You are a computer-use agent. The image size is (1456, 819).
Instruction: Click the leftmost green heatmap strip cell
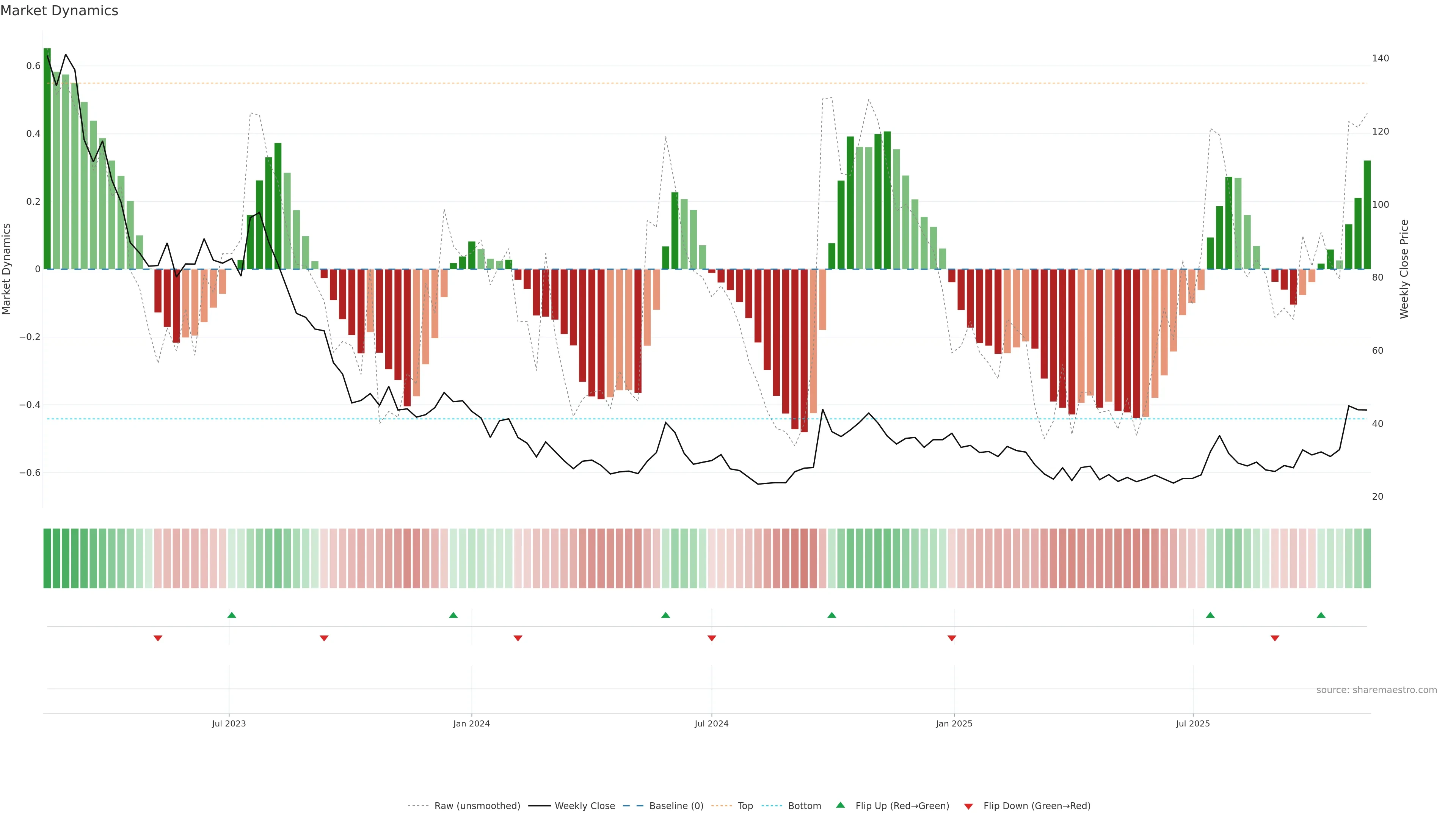[x=47, y=559]
